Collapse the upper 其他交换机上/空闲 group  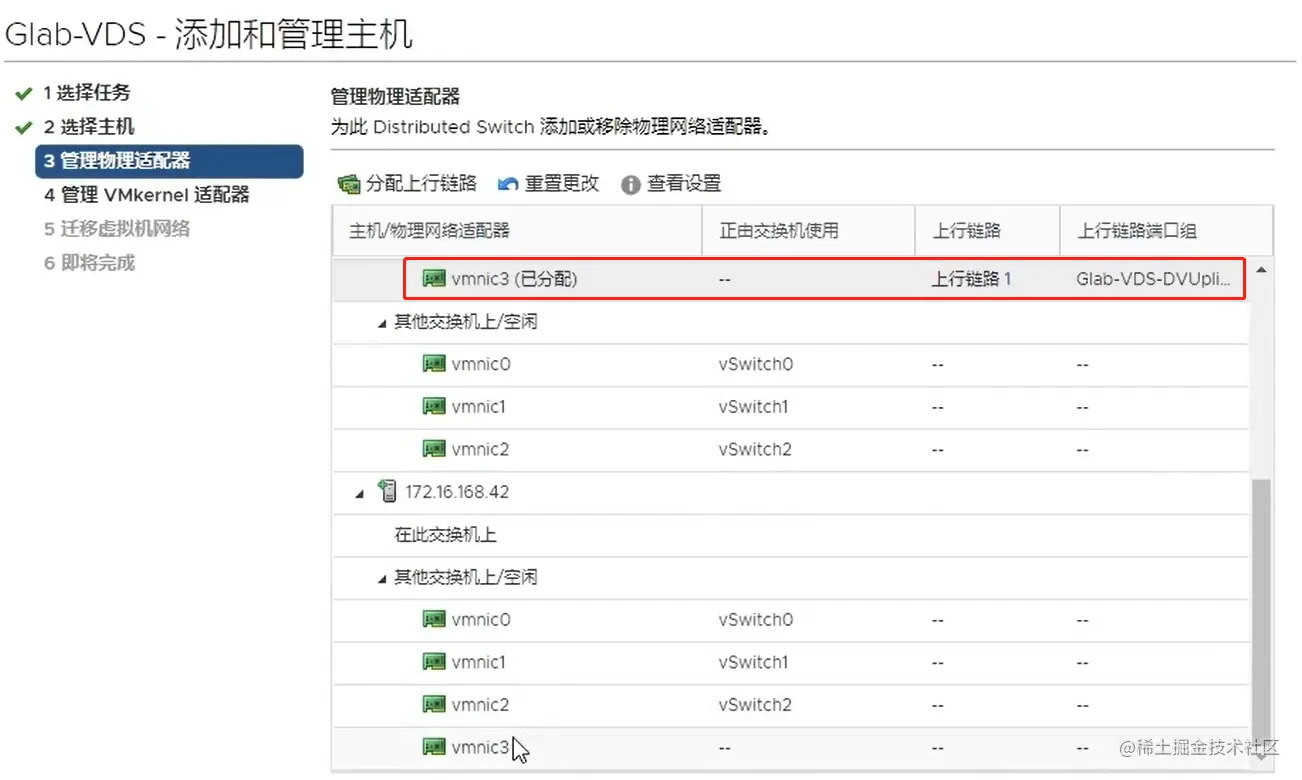tap(382, 323)
